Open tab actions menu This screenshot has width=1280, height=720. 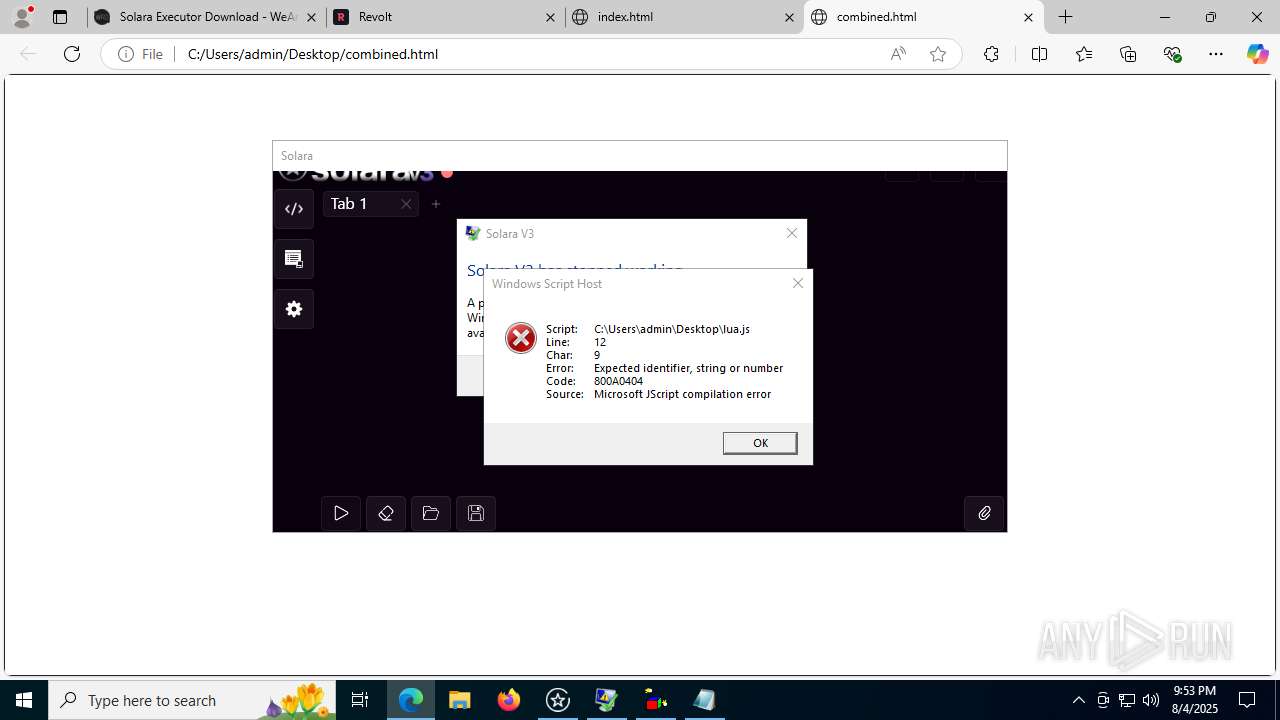60,17
